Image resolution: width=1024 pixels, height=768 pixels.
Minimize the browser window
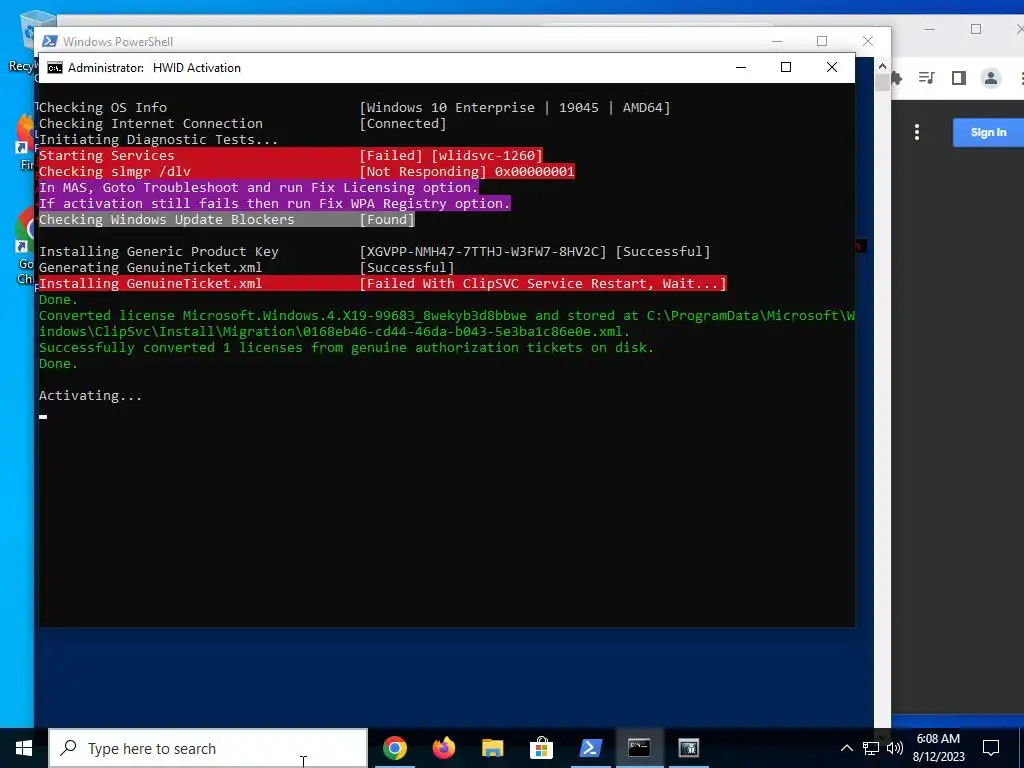point(930,29)
